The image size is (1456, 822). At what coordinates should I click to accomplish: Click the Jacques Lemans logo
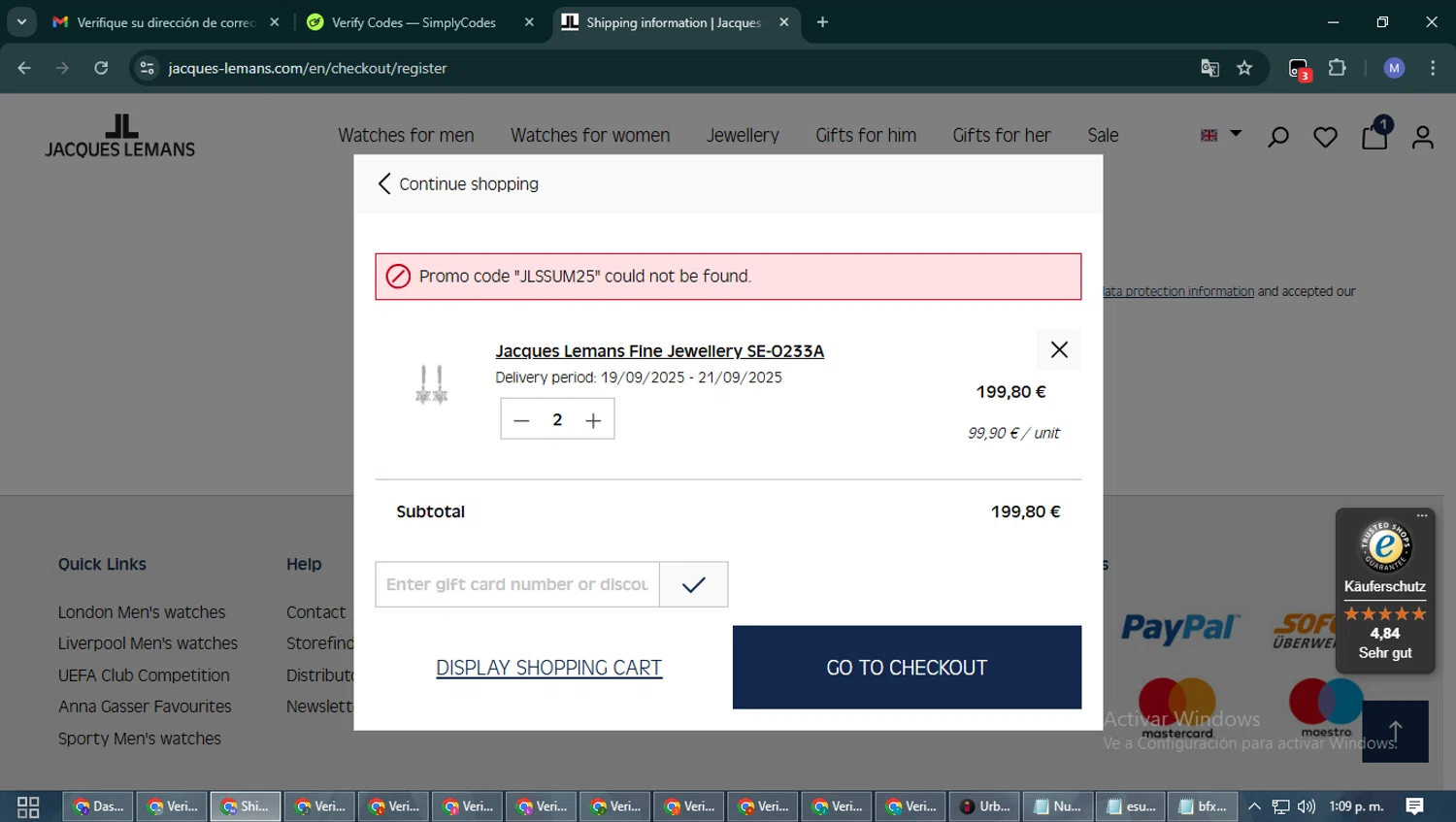click(120, 136)
